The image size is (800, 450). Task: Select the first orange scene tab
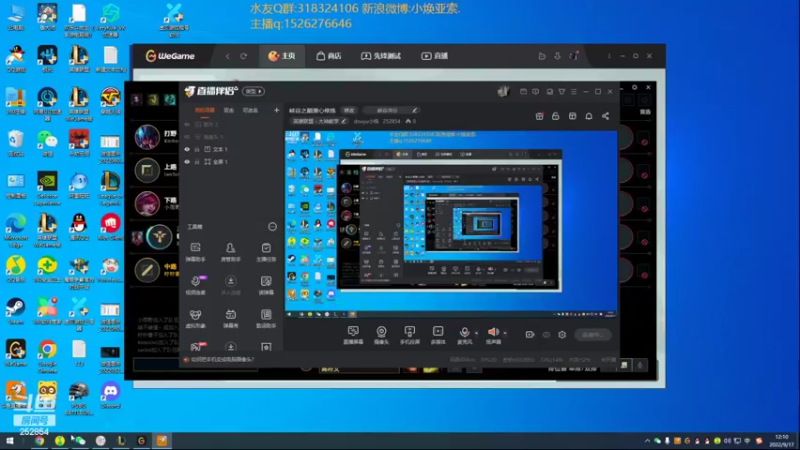click(x=205, y=110)
